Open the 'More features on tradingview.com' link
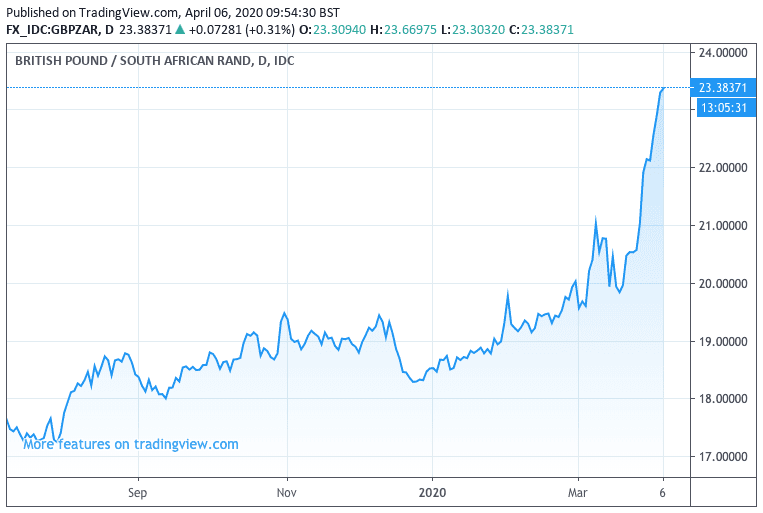The image size is (763, 513). pyautogui.click(x=131, y=444)
